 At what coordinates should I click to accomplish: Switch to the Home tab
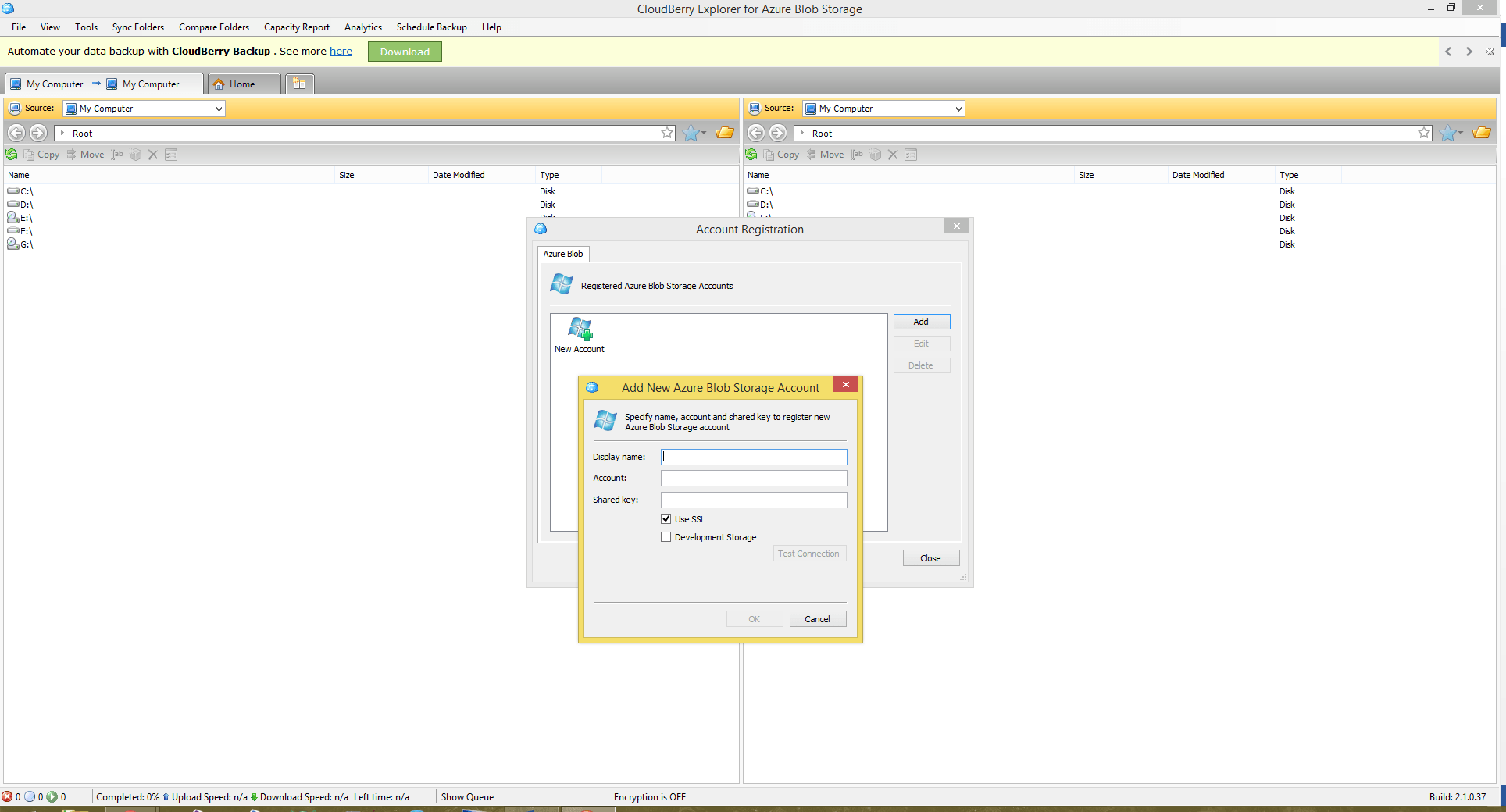[243, 84]
